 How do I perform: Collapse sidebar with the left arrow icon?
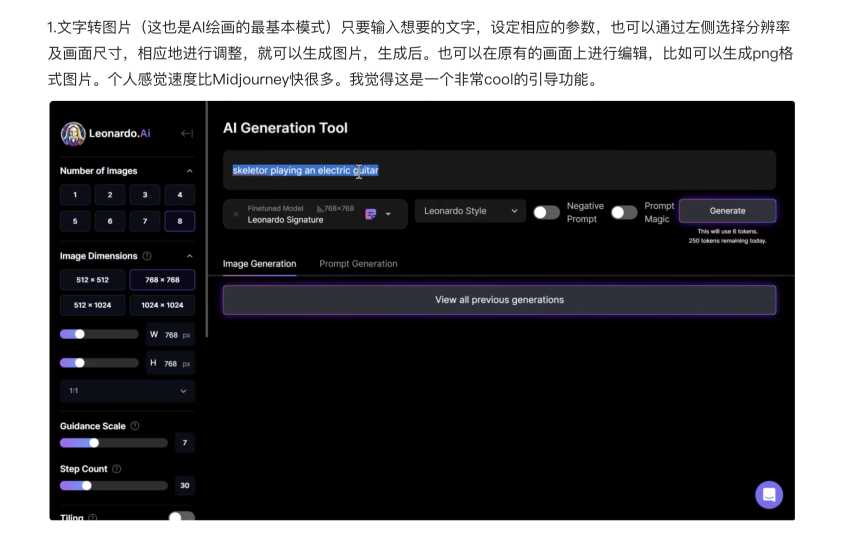click(x=187, y=133)
